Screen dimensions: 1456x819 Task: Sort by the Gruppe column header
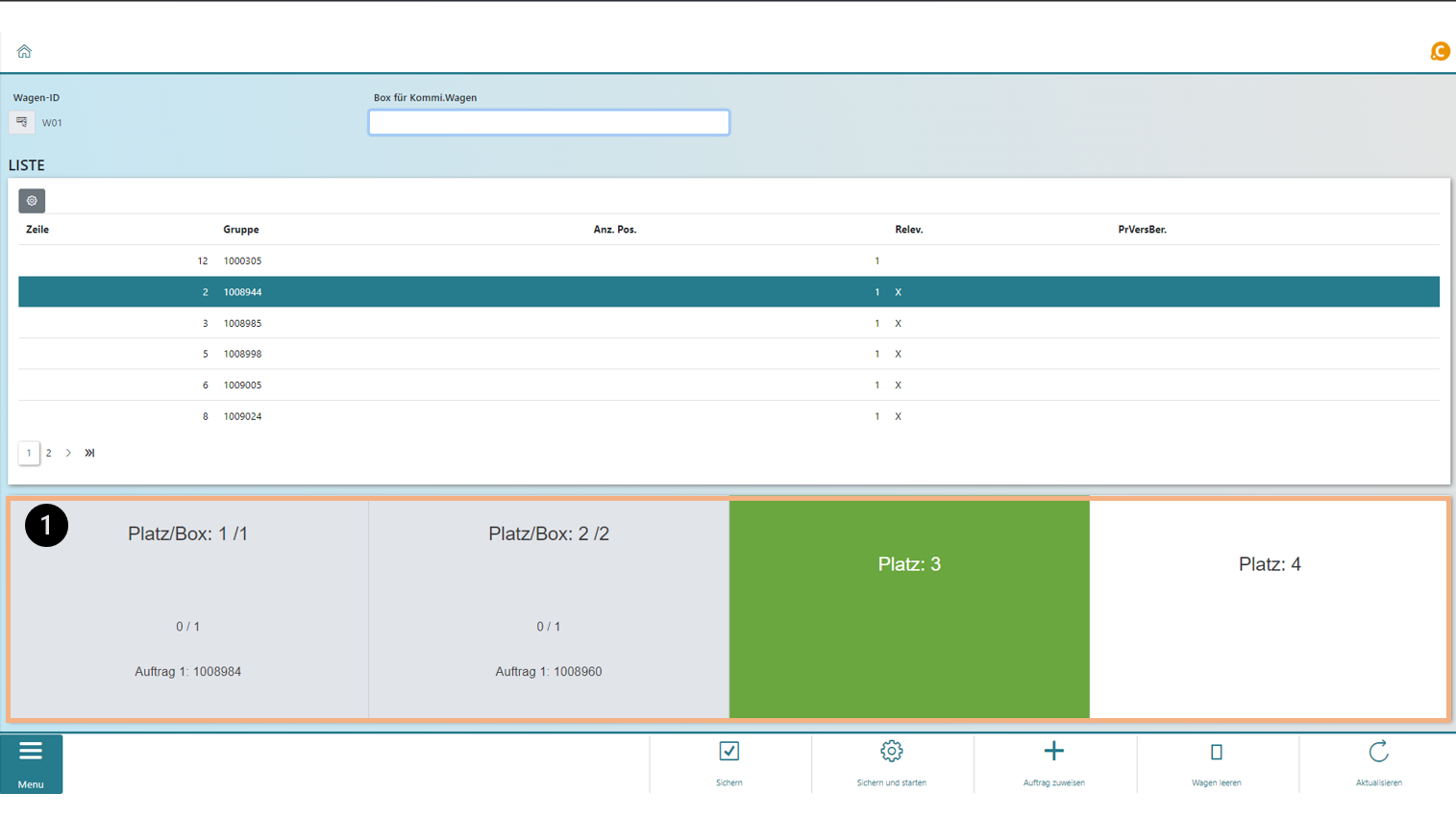click(241, 230)
